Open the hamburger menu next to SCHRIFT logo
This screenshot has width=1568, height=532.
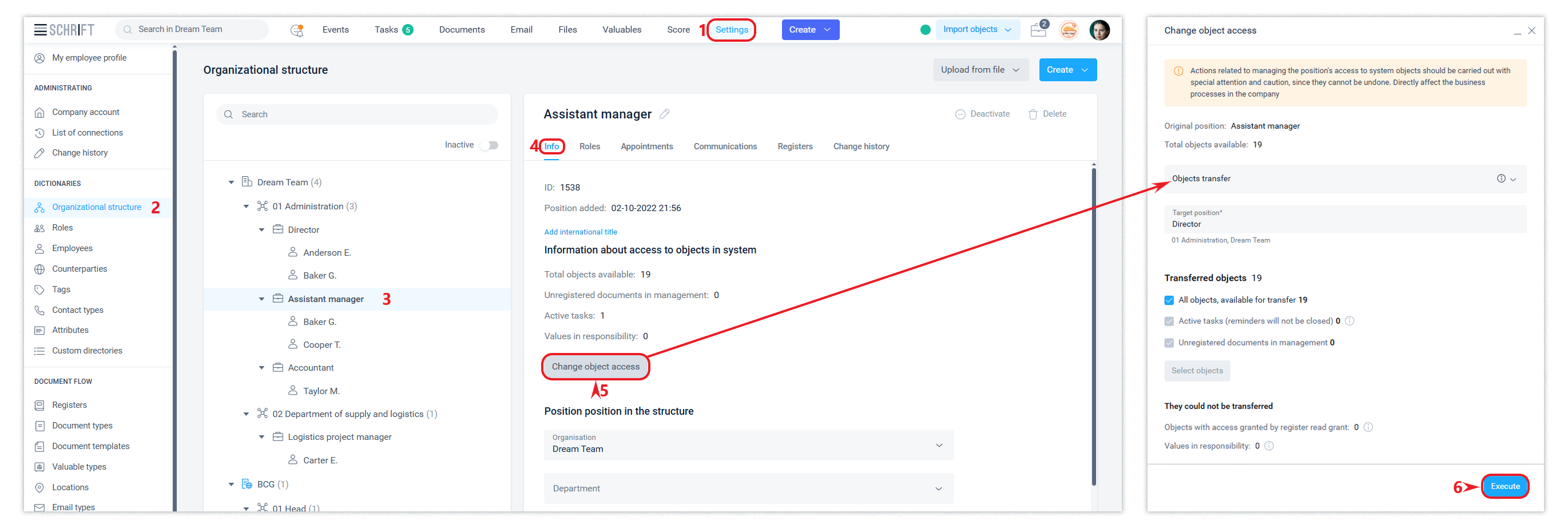coord(40,30)
